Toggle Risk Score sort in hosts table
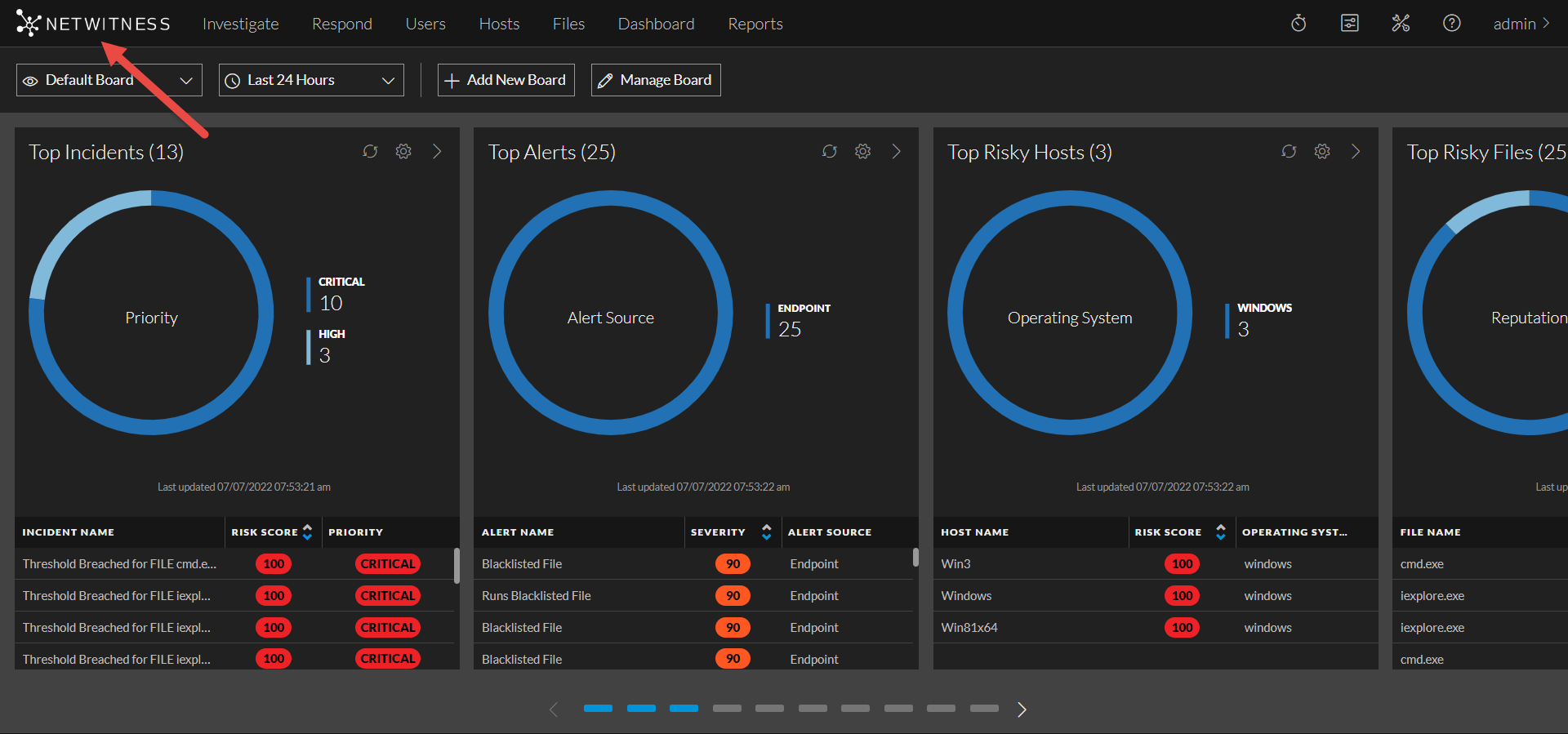Viewport: 1568px width, 734px height. click(1220, 532)
